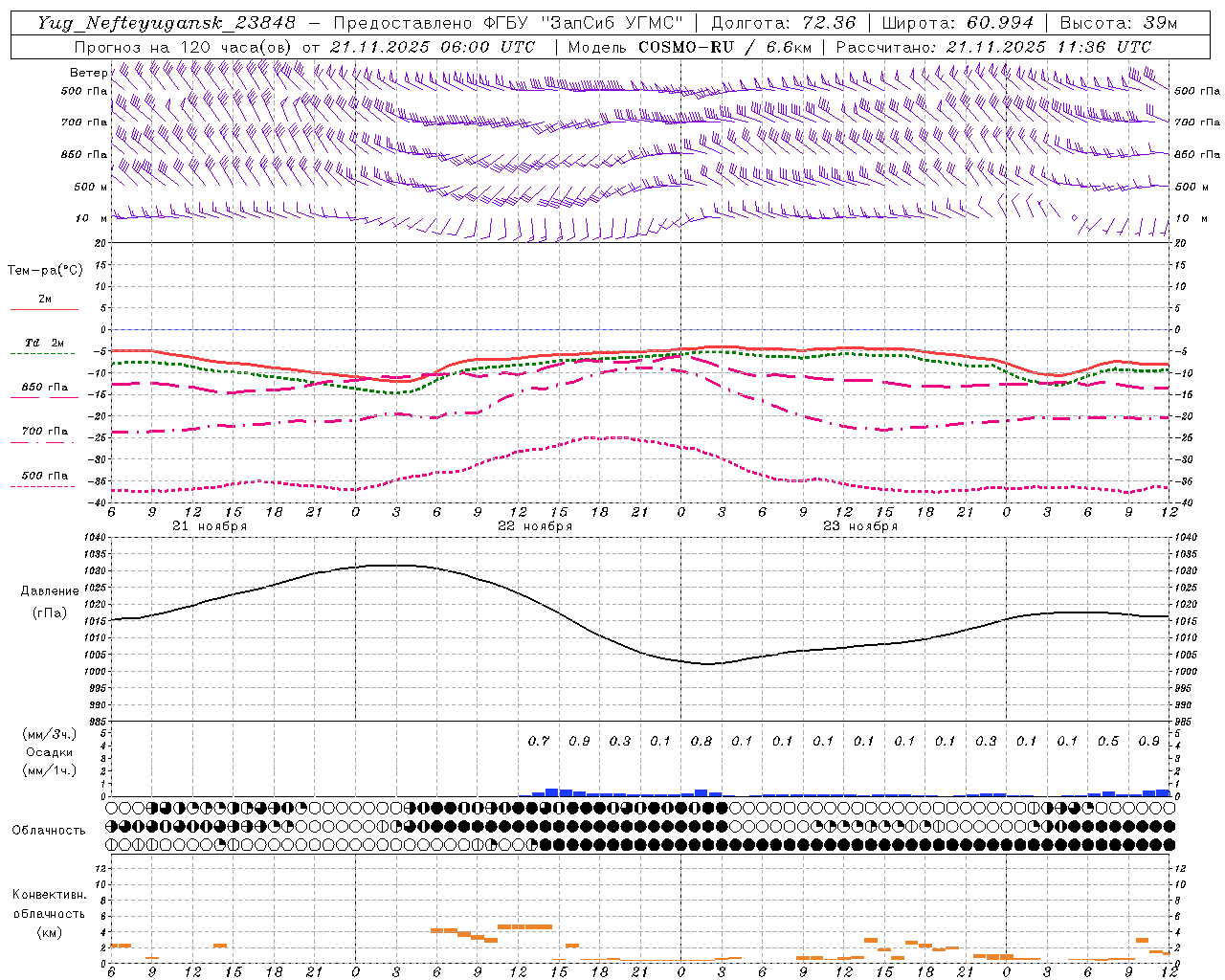The width and height of the screenshot is (1225, 980).
Task: Select the 'Высота: 39м' header text
Action: click(1119, 23)
